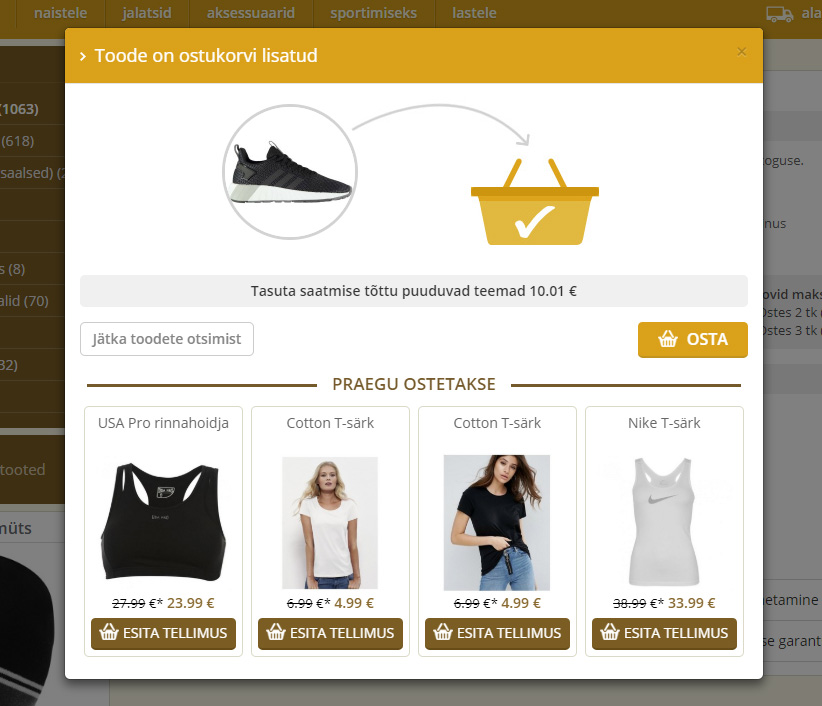Screen dimensions: 822x706
Task: Click the delivery truck icon in header
Action: [x=780, y=14]
